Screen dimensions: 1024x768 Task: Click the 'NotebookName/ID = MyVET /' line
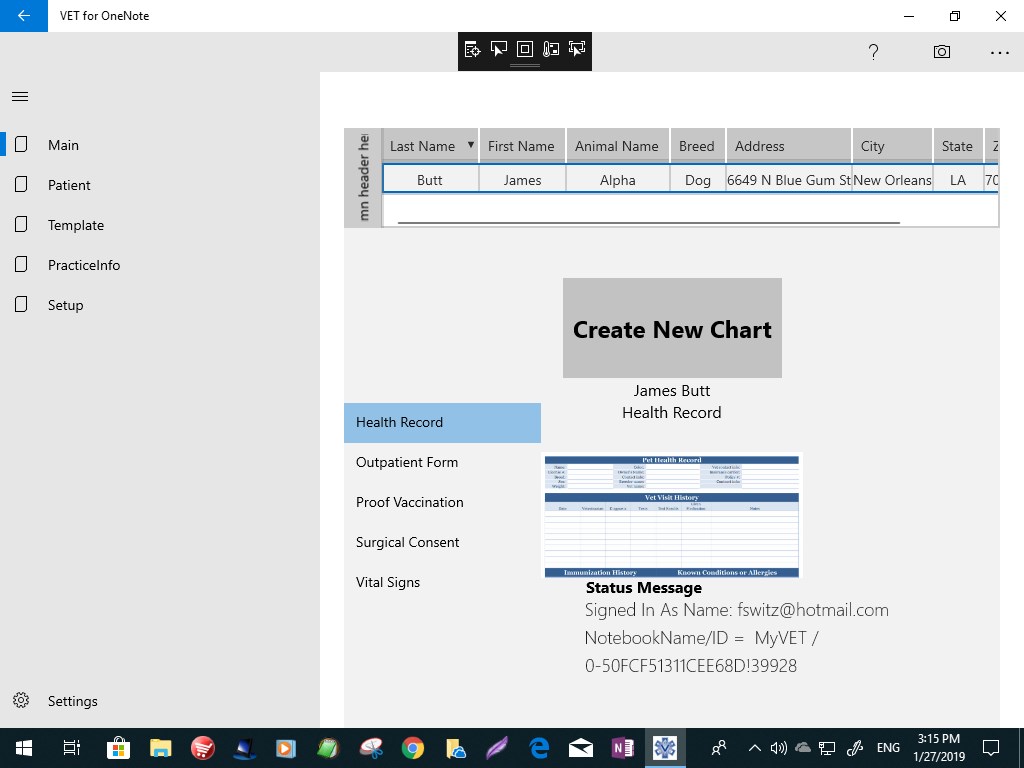click(x=701, y=638)
